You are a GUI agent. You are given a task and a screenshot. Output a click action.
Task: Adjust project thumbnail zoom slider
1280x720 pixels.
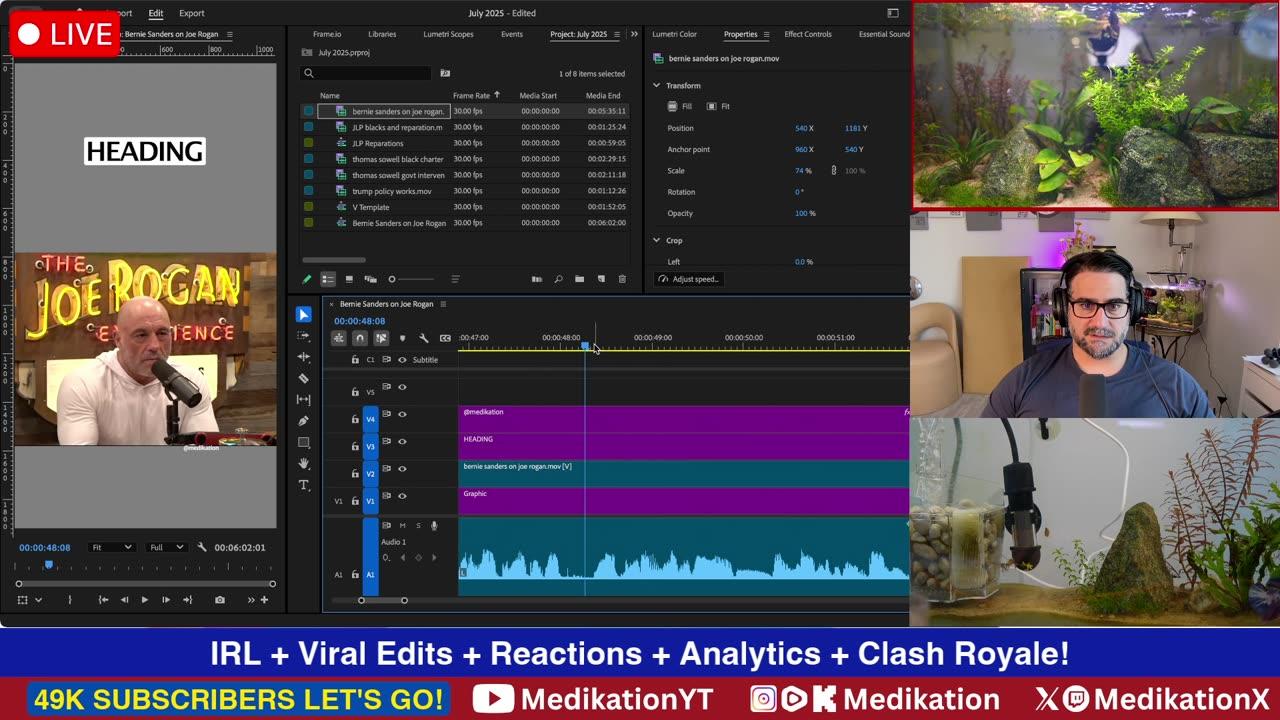[x=411, y=279]
